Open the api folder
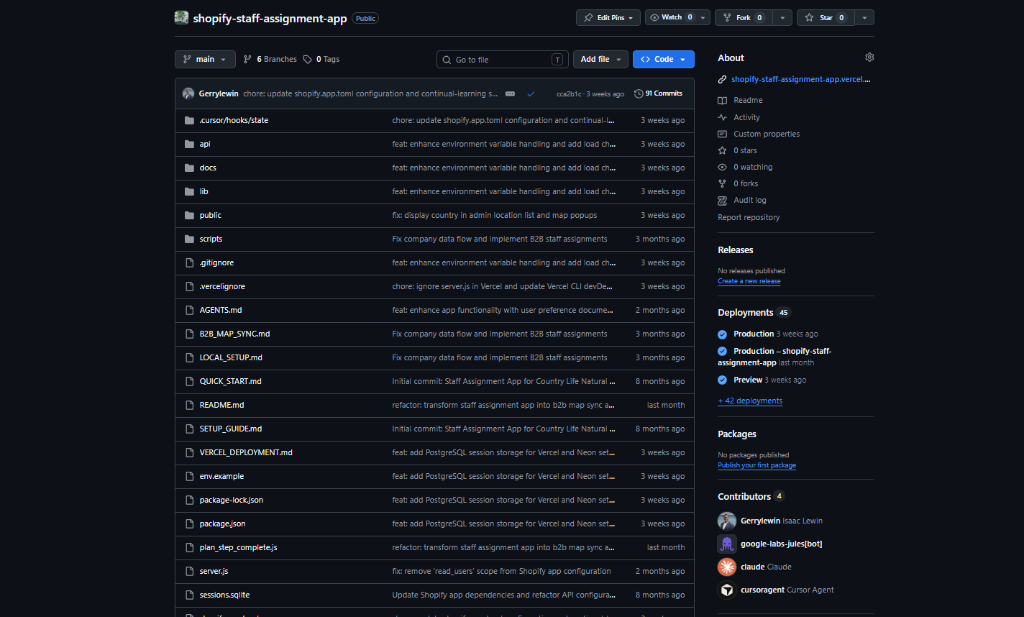Screen dimensions: 1024x617 tap(205, 144)
